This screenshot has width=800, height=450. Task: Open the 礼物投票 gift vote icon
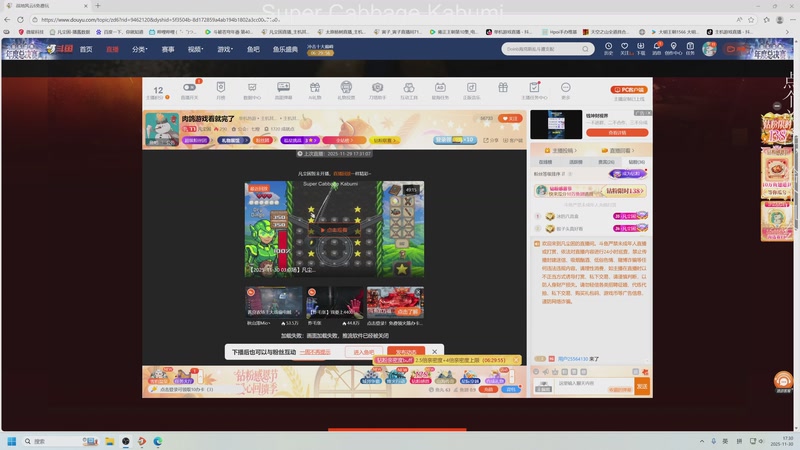pyautogui.click(x=346, y=87)
